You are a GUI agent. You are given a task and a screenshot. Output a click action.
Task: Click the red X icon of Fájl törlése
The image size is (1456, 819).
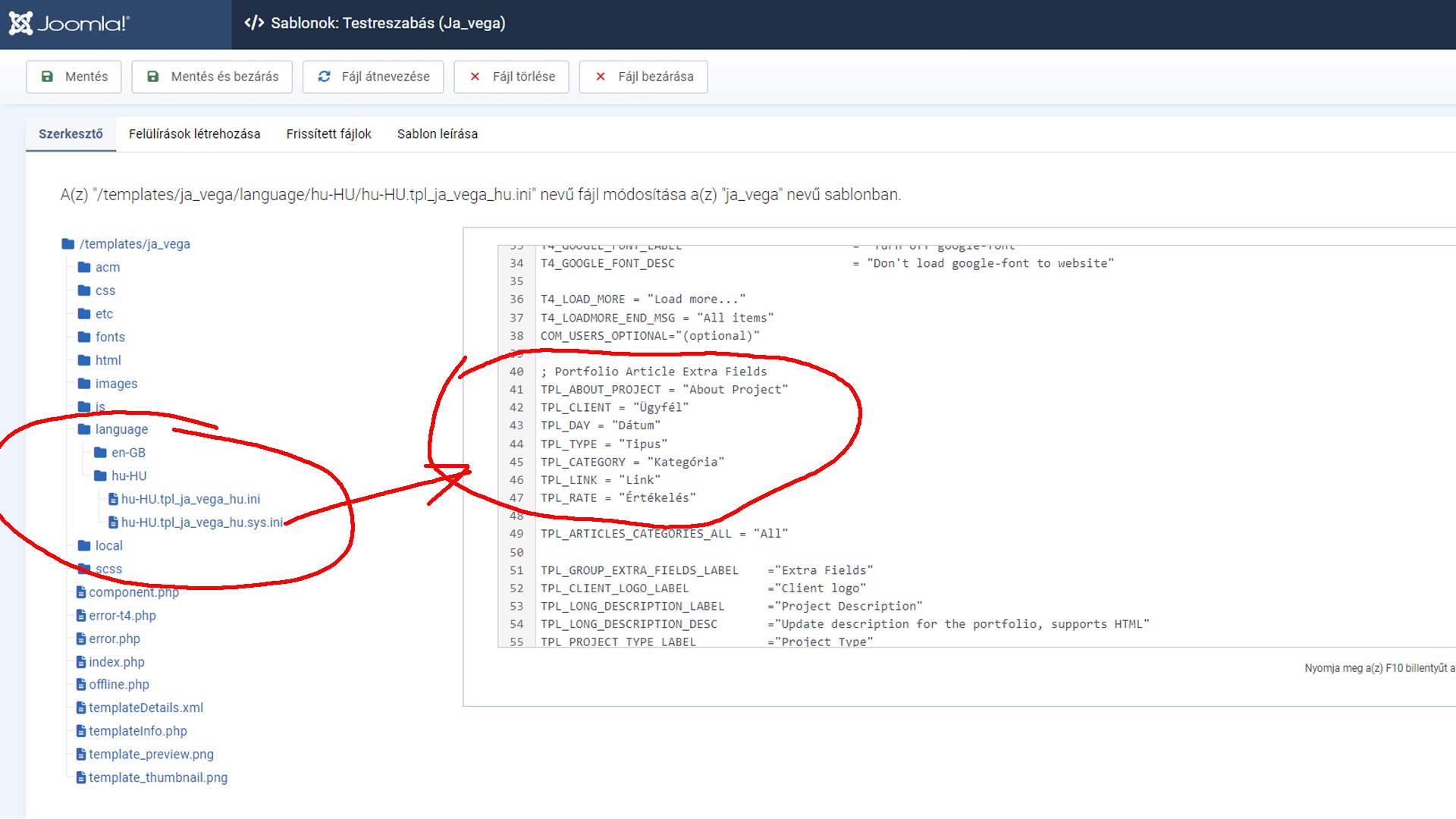coord(475,77)
